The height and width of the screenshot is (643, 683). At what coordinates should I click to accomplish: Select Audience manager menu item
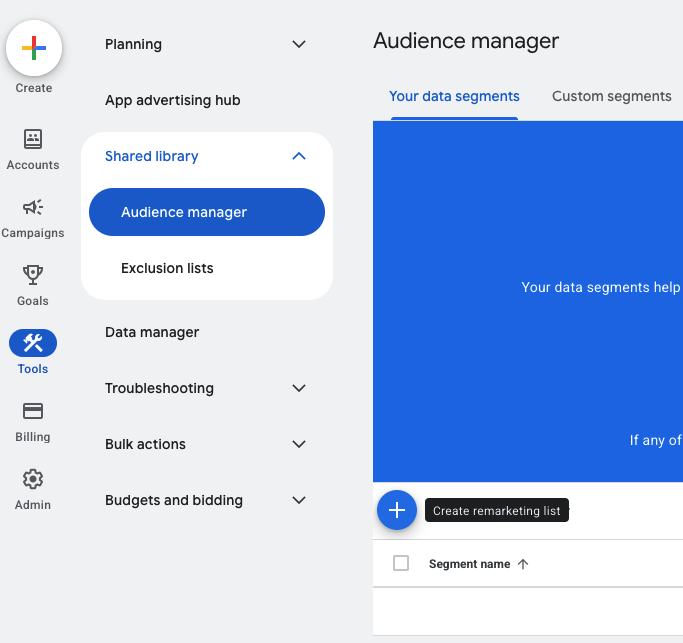(207, 212)
